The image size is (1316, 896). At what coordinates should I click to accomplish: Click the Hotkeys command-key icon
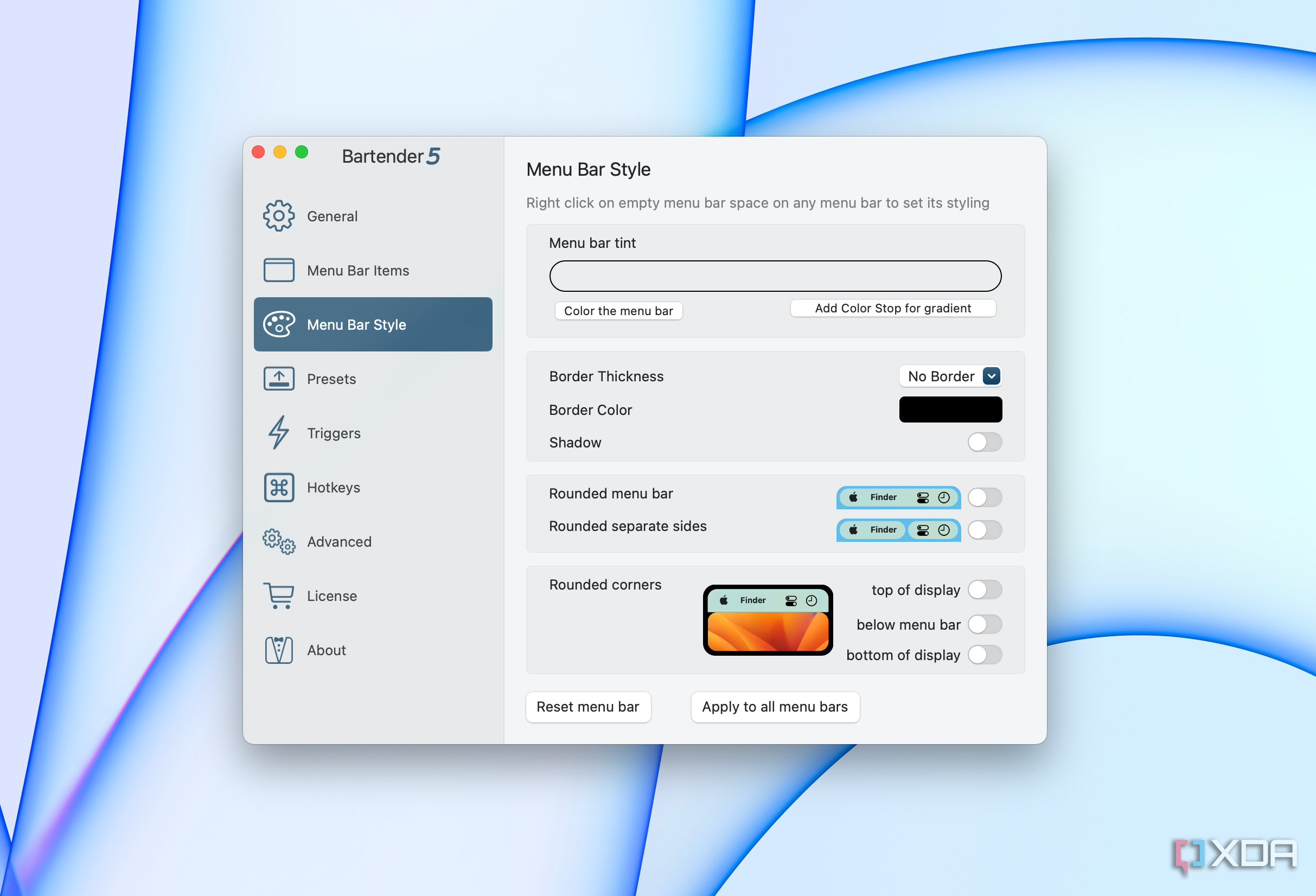click(279, 488)
